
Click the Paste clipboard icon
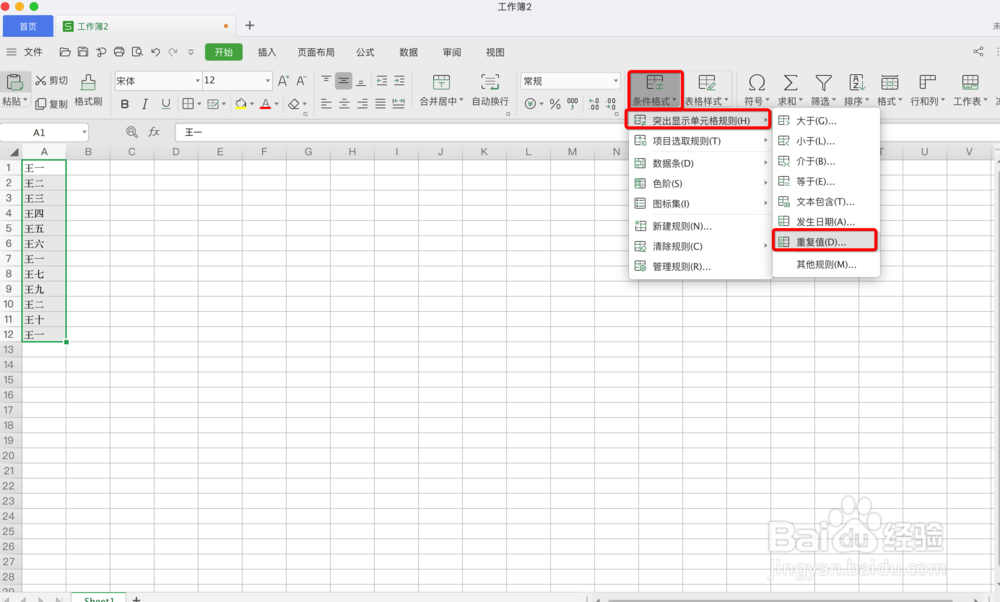click(14, 82)
